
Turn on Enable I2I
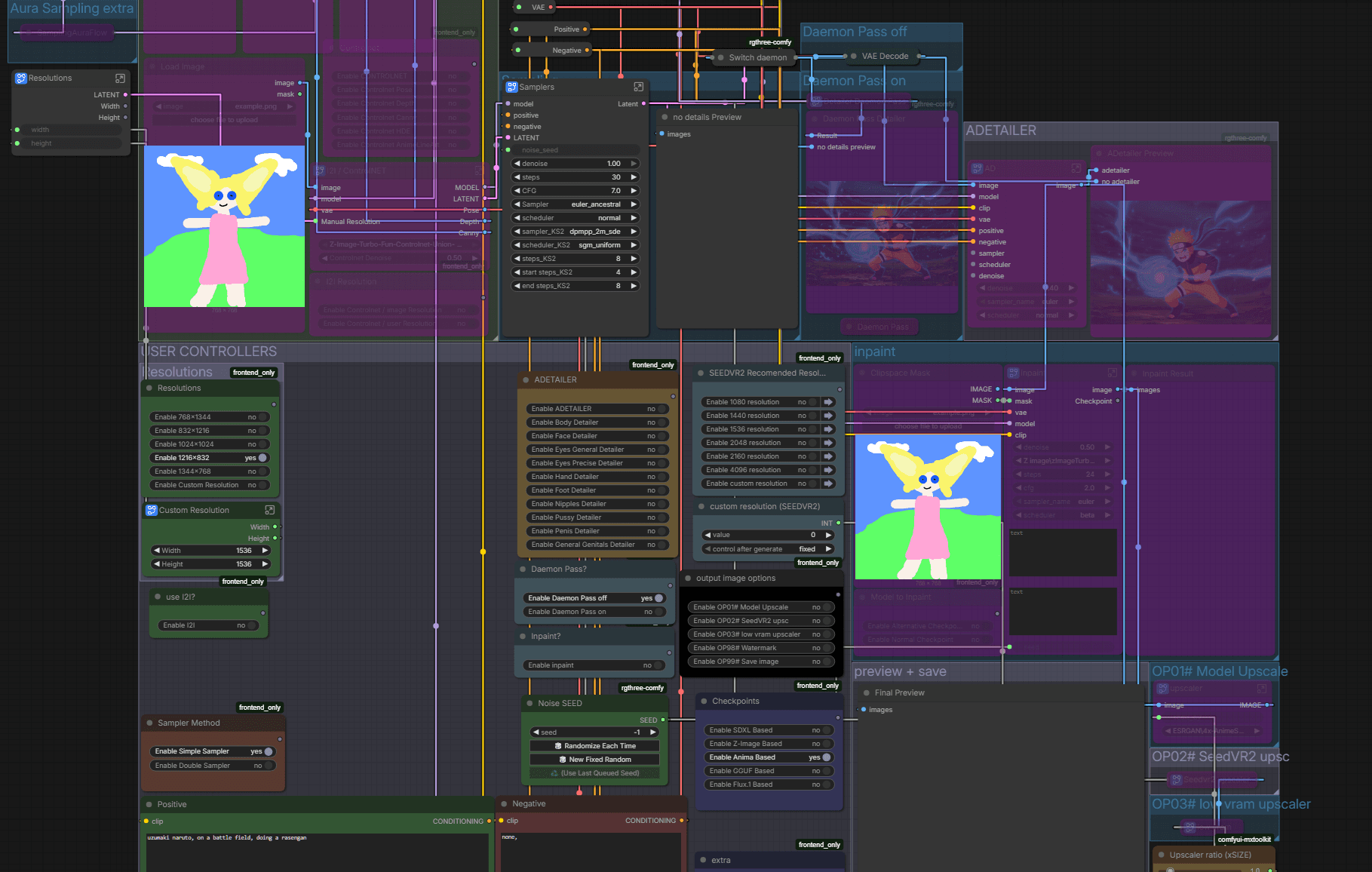(x=208, y=625)
